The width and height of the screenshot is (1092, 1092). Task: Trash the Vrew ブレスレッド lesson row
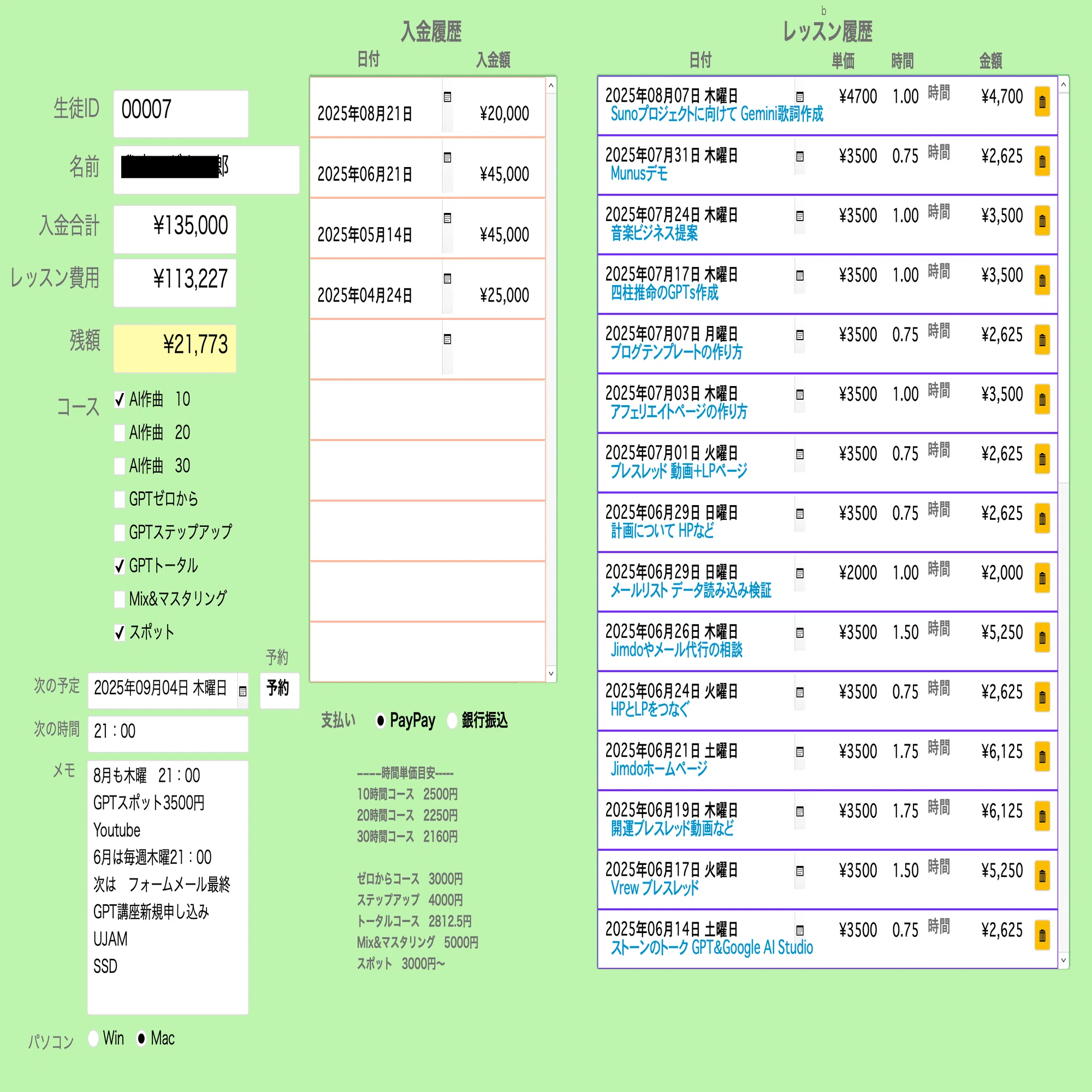coord(1042,876)
